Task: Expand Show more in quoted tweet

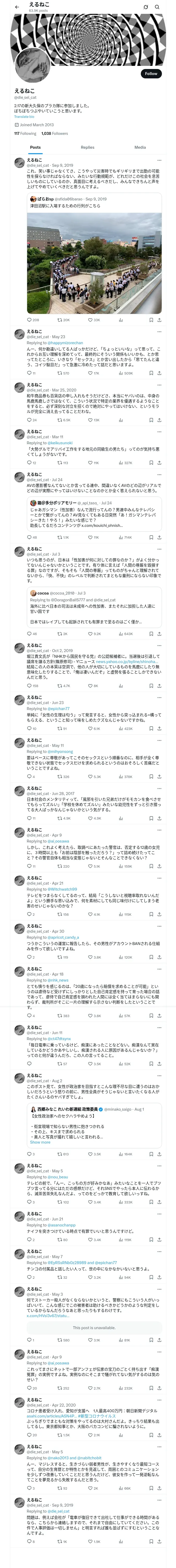Action: (40, 1143)
